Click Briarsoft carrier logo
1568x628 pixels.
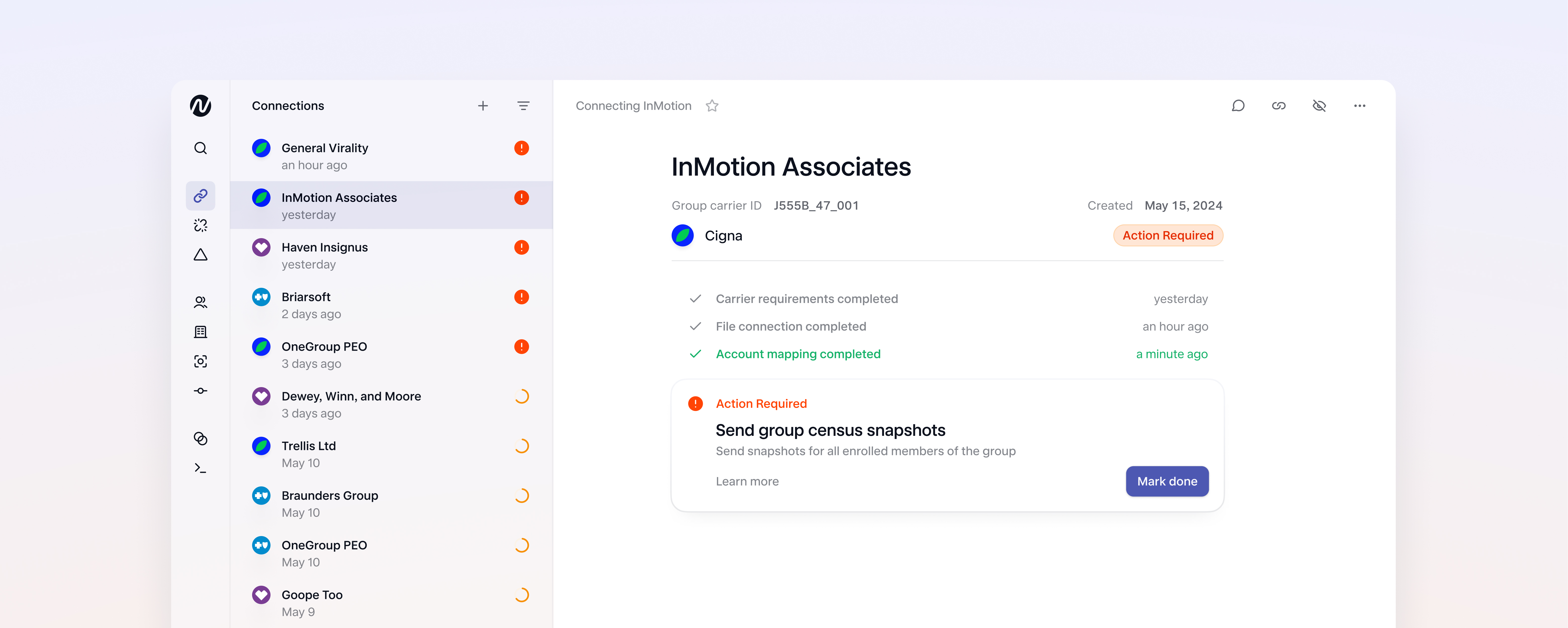[261, 297]
